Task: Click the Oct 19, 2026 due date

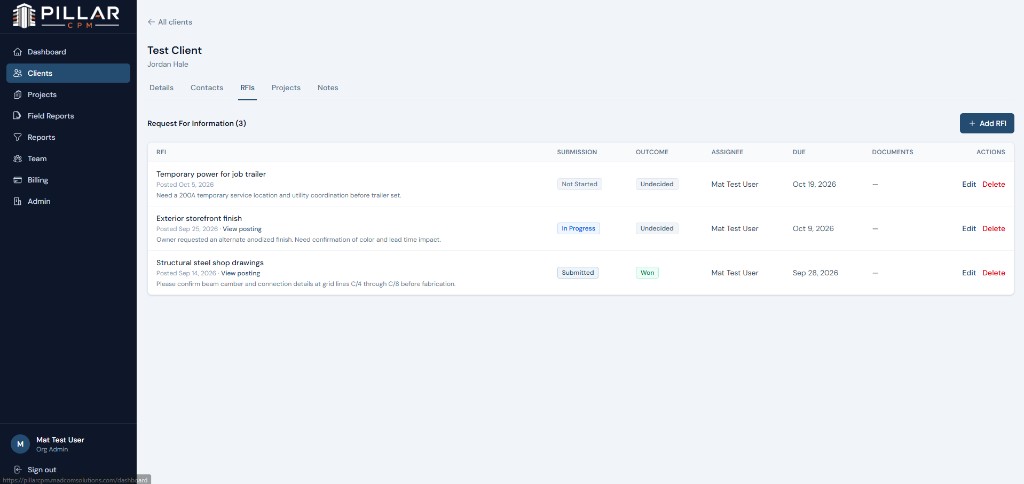Action: coord(814,184)
